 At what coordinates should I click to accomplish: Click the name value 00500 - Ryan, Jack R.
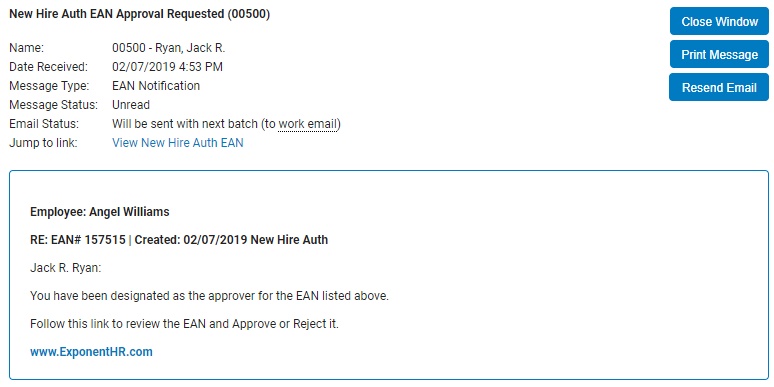168,48
